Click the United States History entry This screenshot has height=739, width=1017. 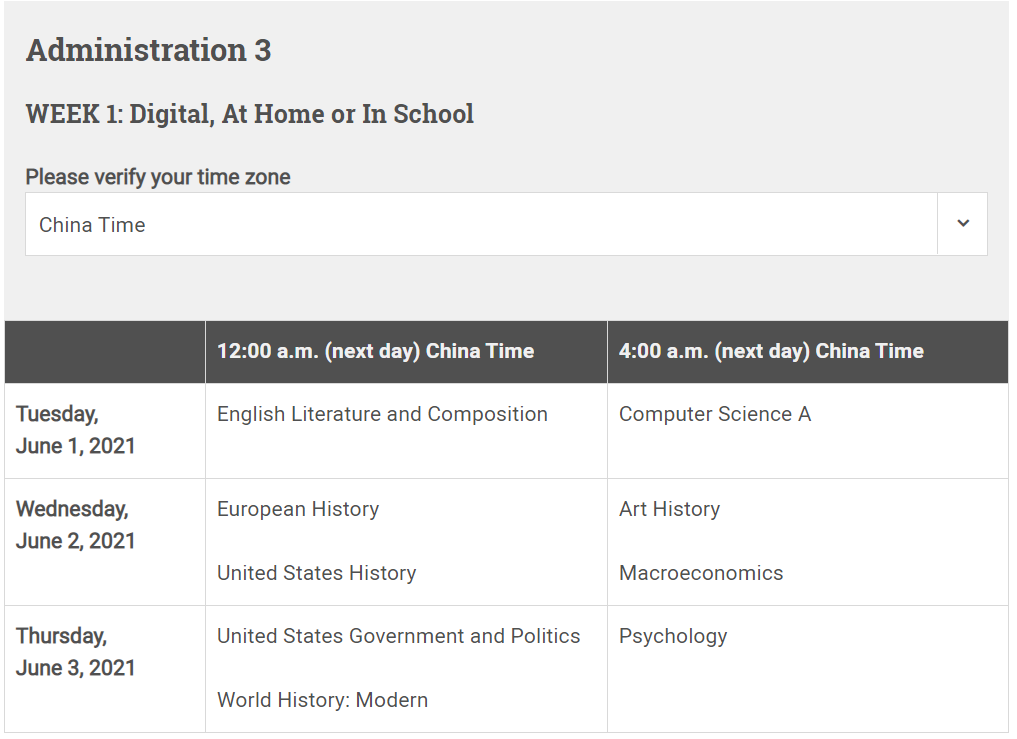coord(317,573)
